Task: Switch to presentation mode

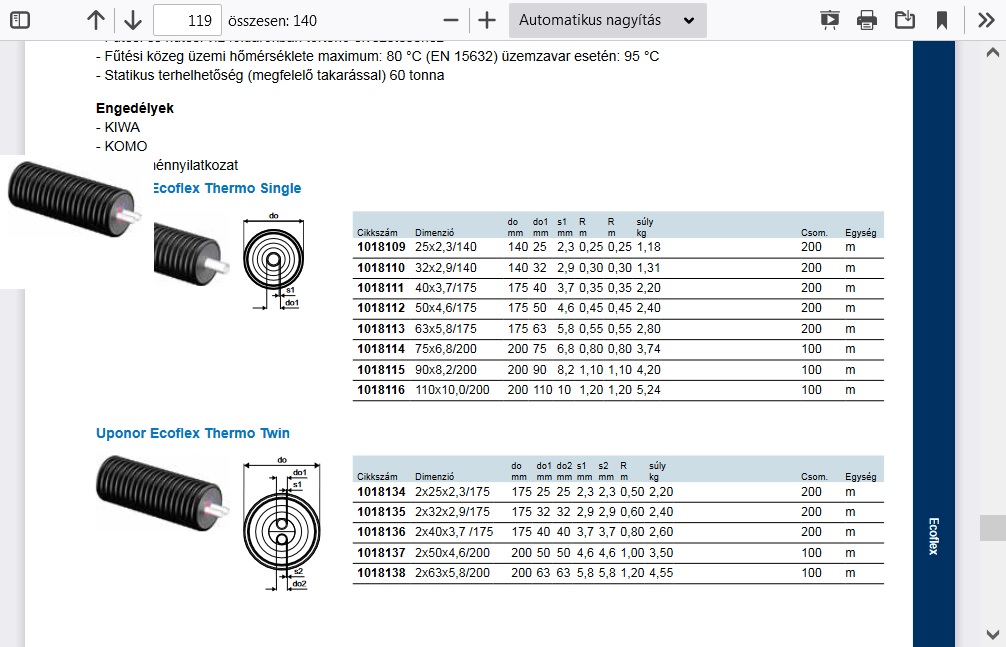Action: coord(829,20)
